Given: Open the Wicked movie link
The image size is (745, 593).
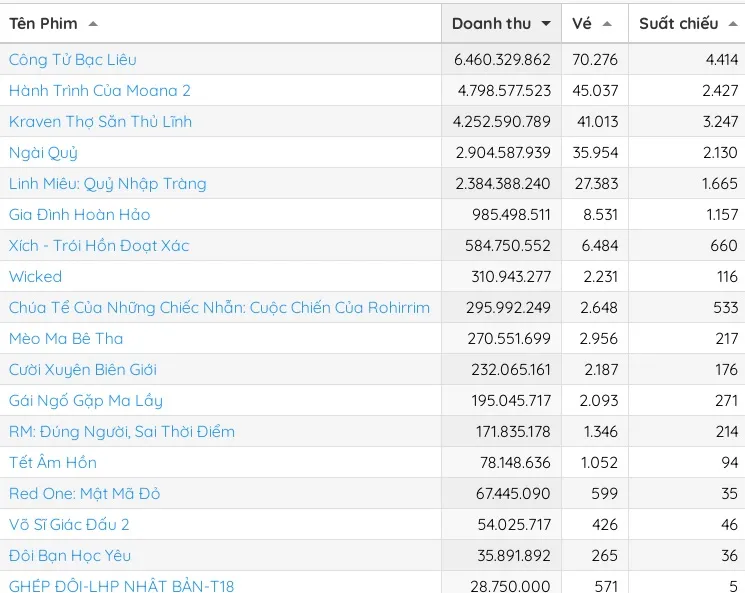Looking at the screenshot, I should pyautogui.click(x=35, y=277).
